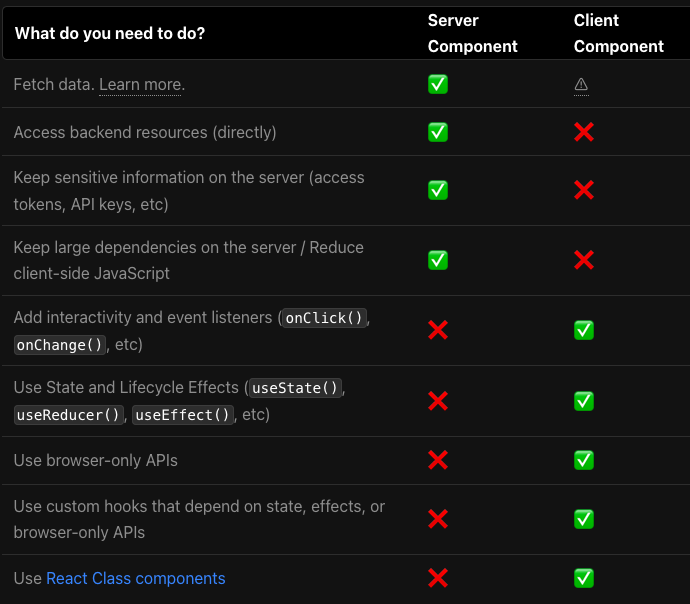Image resolution: width=690 pixels, height=604 pixels.
Task: Click the useEffect() code snippet
Action: pos(182,415)
